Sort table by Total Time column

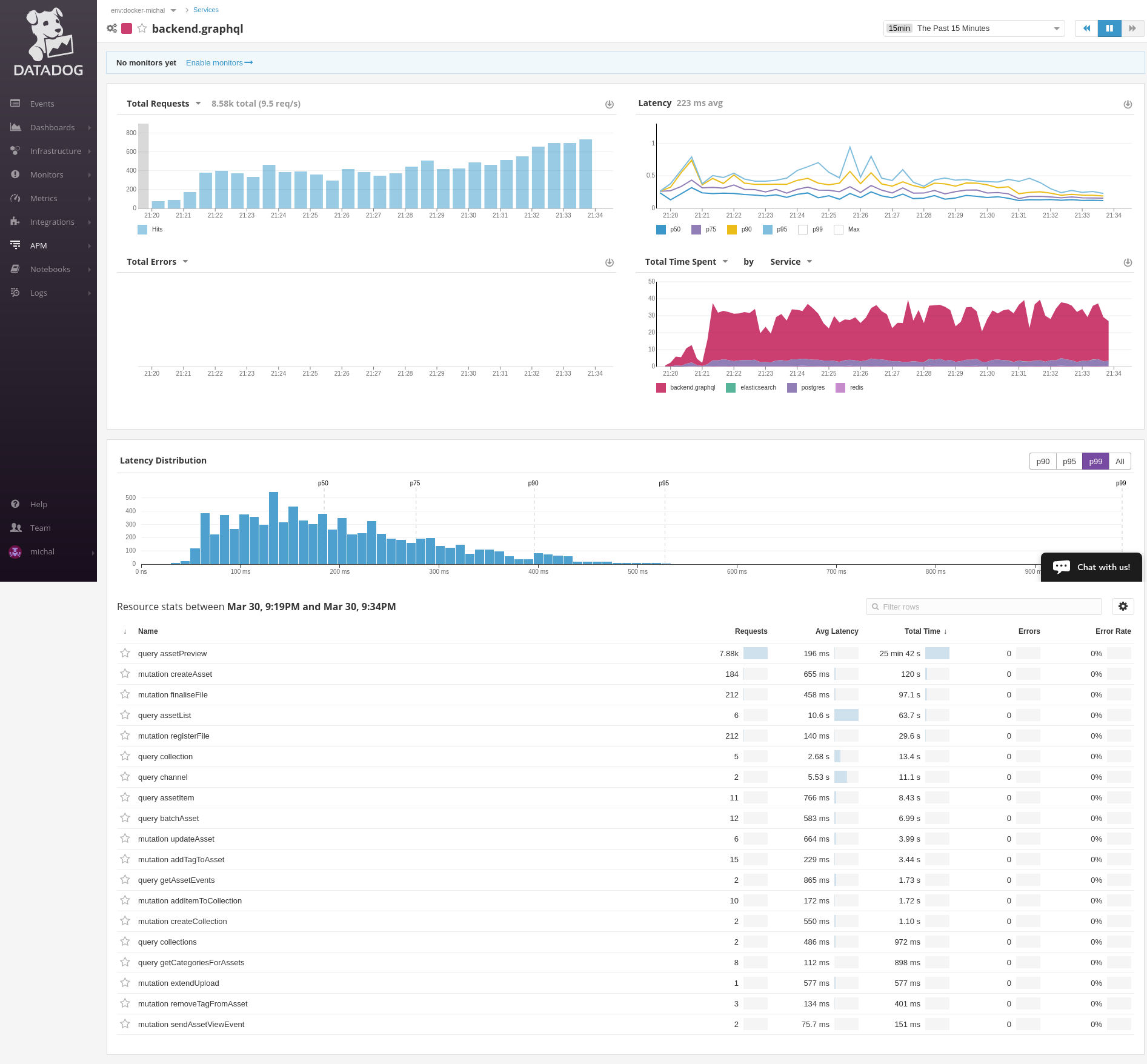[x=925, y=631]
